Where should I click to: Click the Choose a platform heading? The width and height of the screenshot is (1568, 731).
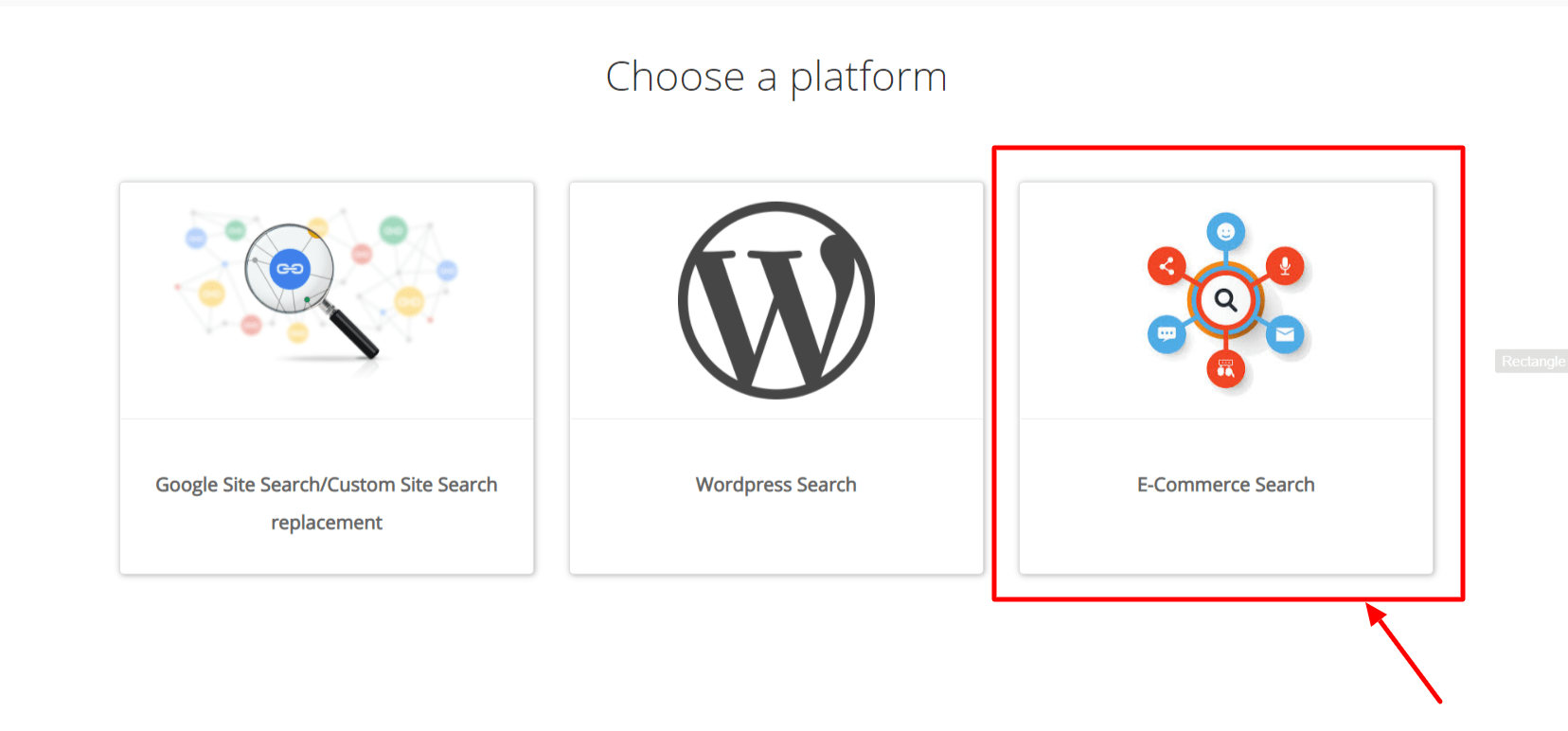tap(776, 77)
